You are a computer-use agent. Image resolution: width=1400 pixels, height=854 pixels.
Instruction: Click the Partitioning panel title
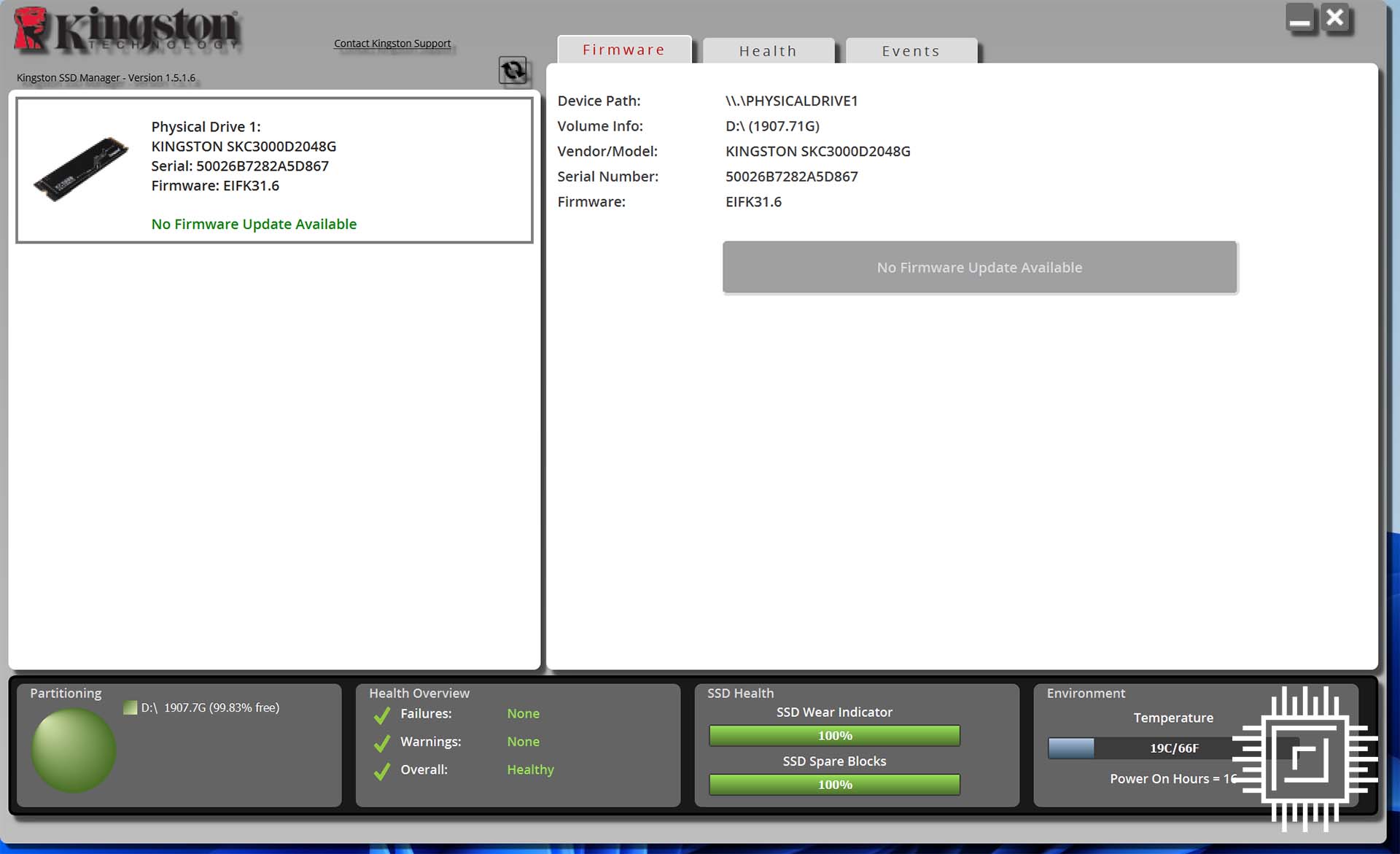(66, 693)
